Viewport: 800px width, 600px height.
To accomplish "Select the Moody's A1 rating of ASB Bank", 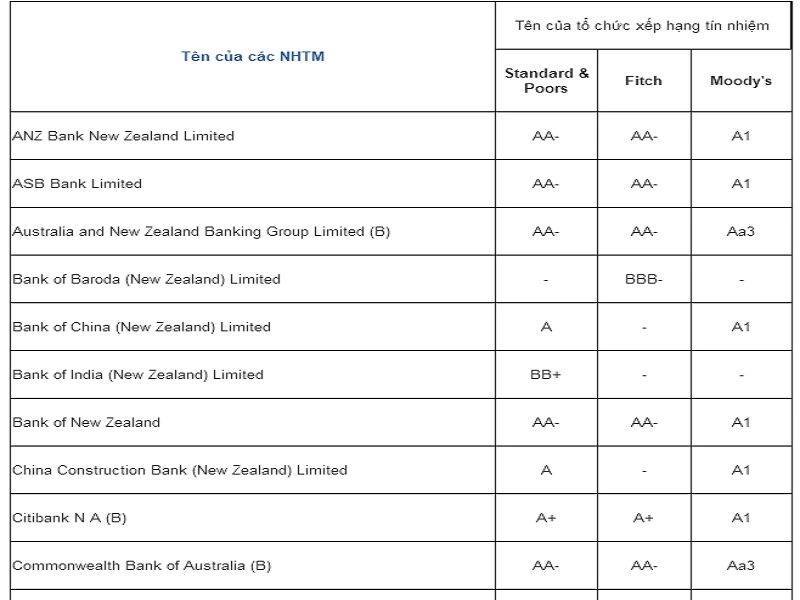I will tap(740, 184).
